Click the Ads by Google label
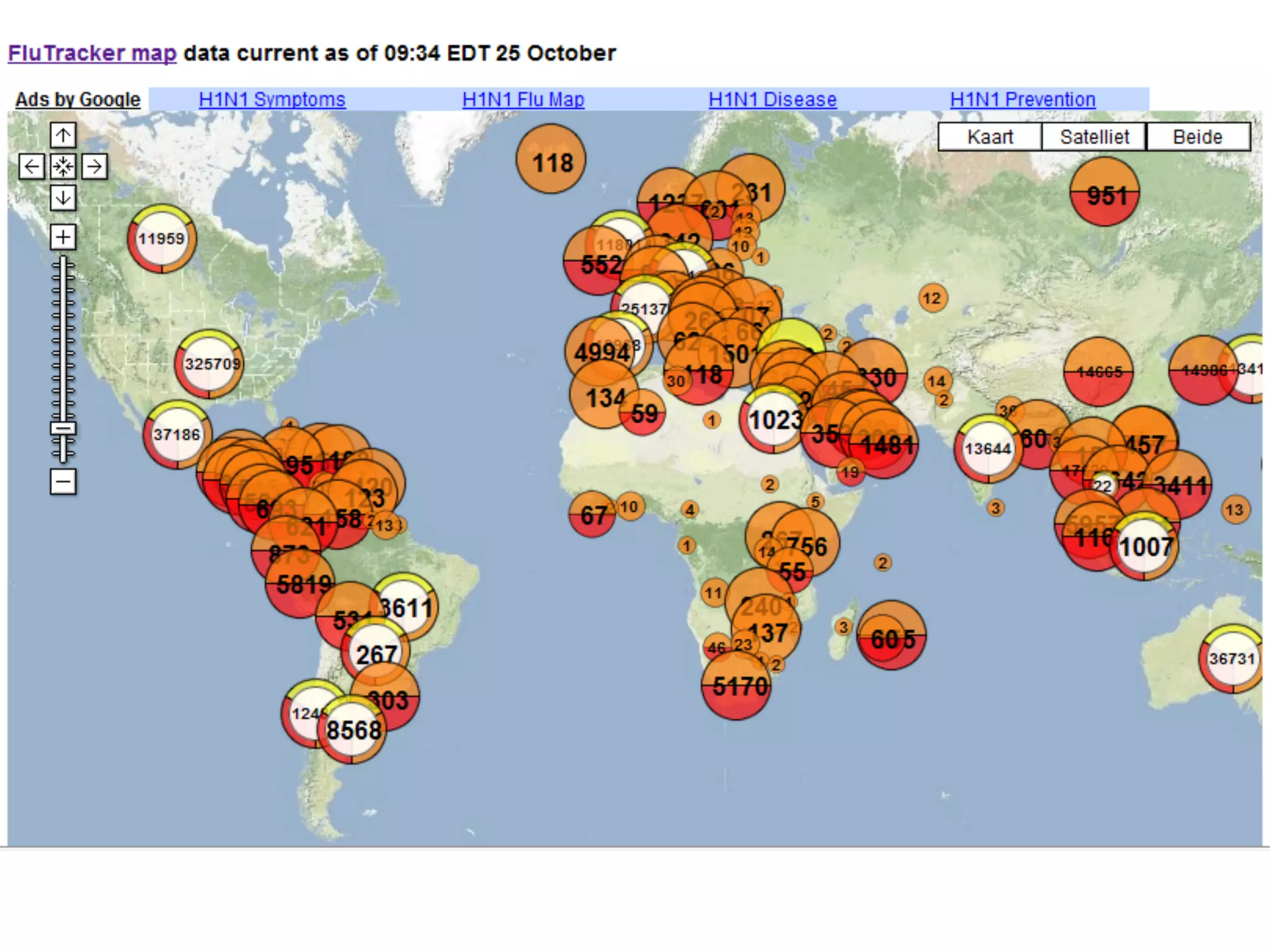 coord(78,99)
